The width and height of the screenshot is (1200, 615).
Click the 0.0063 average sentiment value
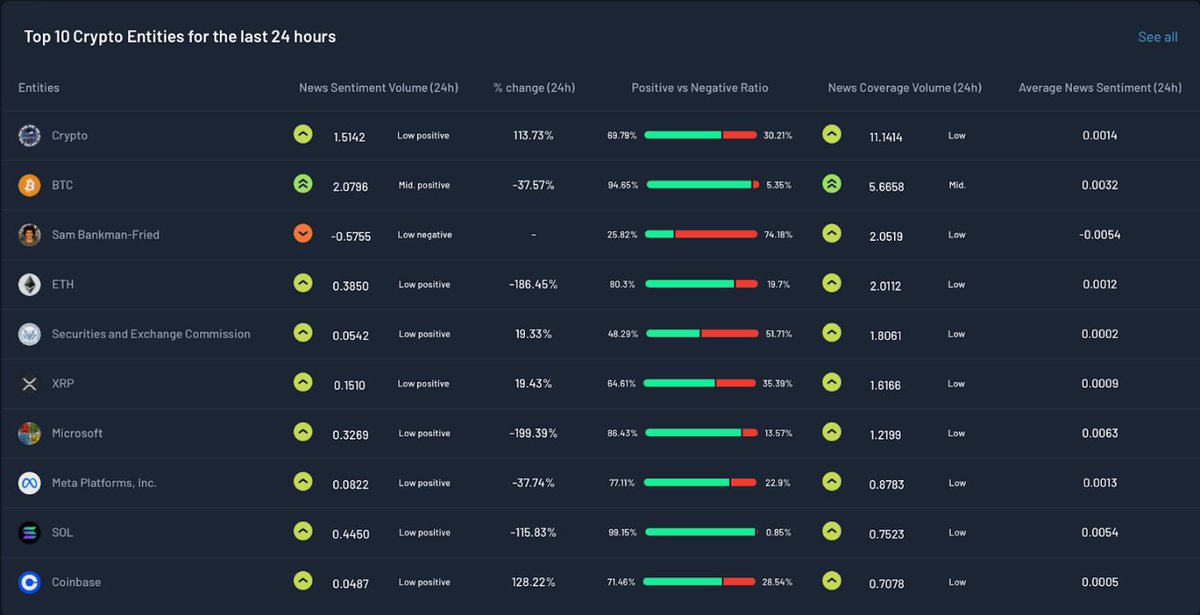point(1100,433)
